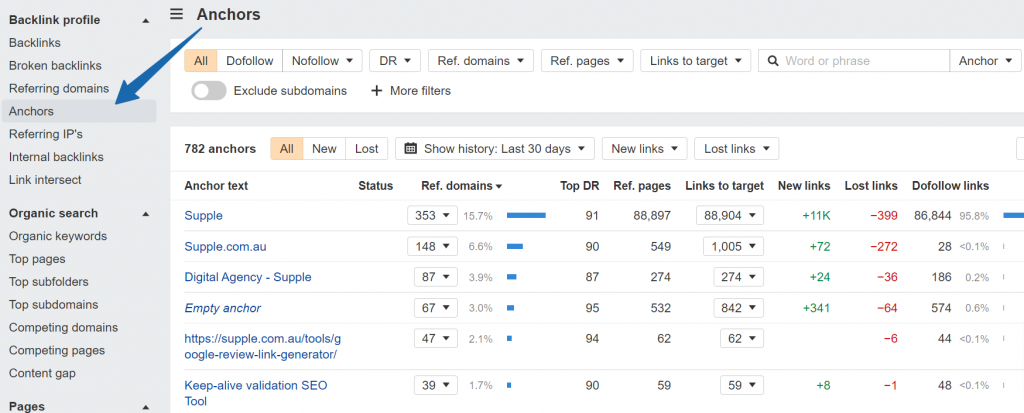
Task: Select the All anchors status tab
Action: [287, 148]
